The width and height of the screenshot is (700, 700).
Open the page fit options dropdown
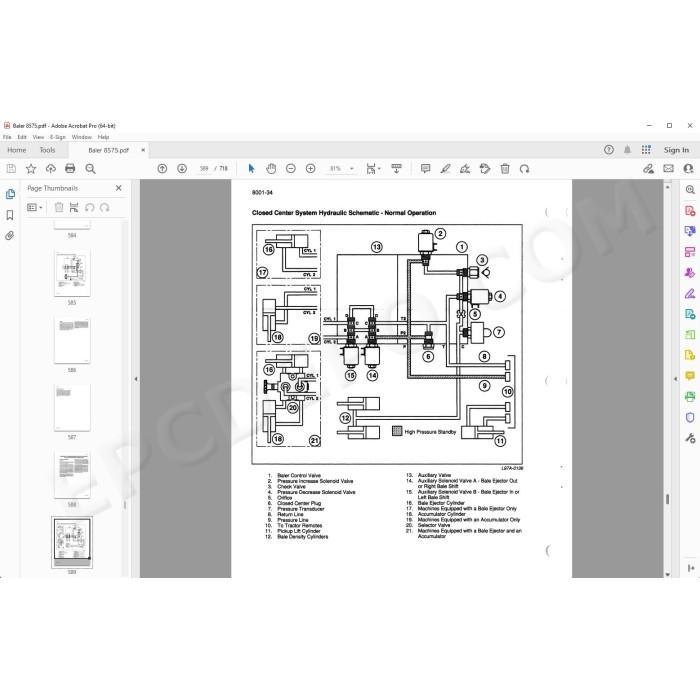(x=373, y=169)
